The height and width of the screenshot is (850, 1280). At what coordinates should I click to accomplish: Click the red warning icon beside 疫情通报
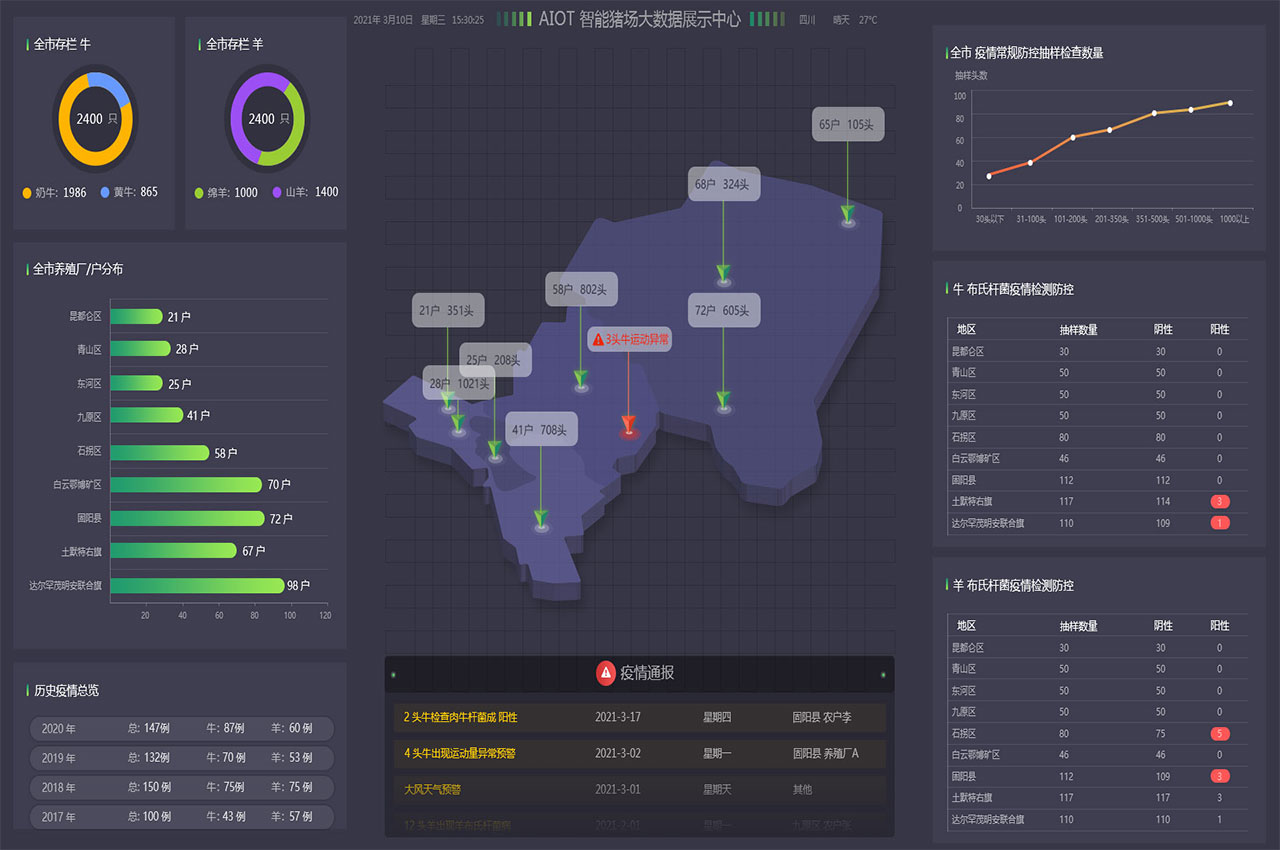point(606,673)
